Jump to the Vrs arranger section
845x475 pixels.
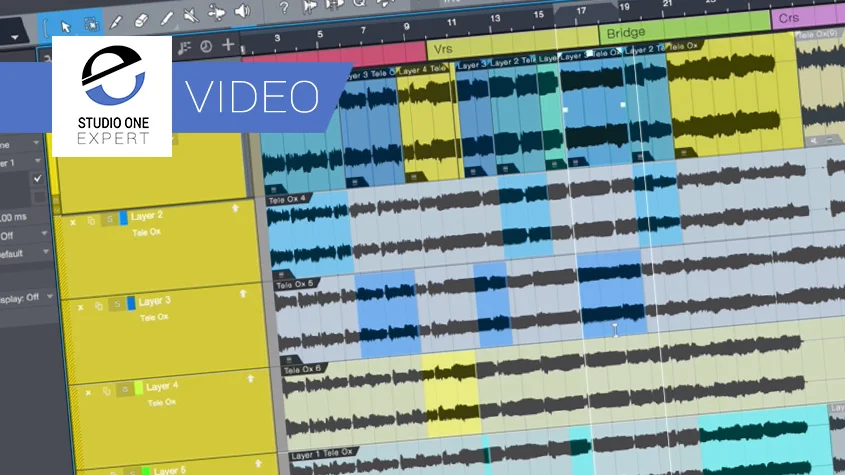point(512,44)
